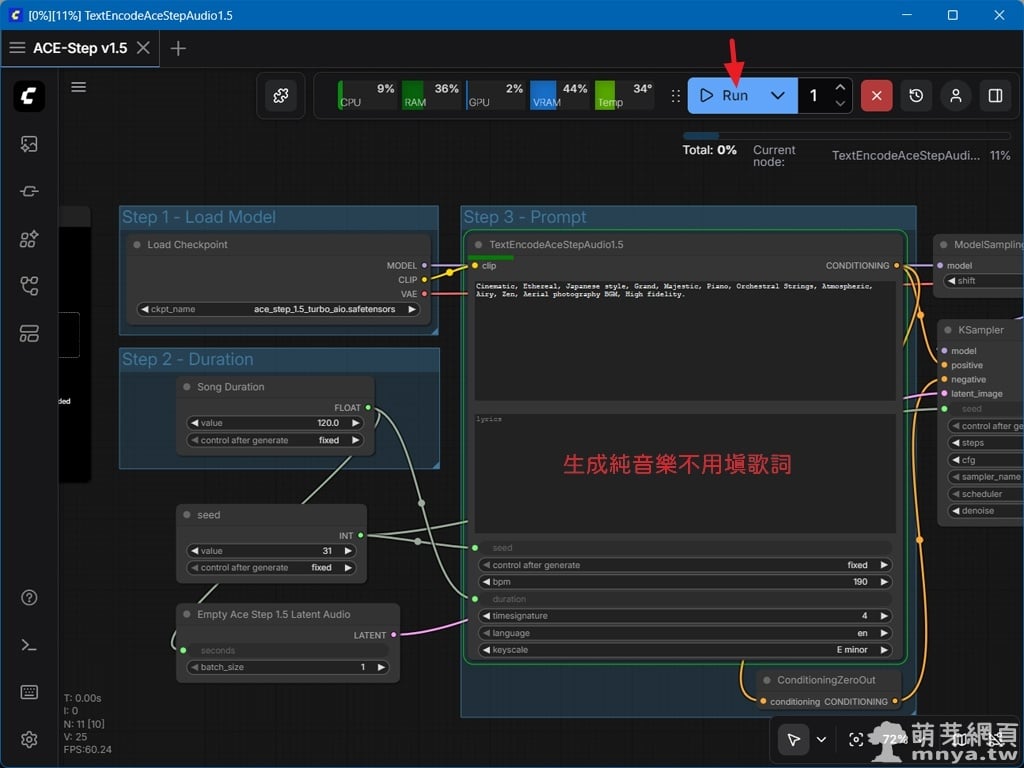Collapse the TextEncodeAceStepAudio1.5 node
The width and height of the screenshot is (1024, 768).
(x=479, y=245)
